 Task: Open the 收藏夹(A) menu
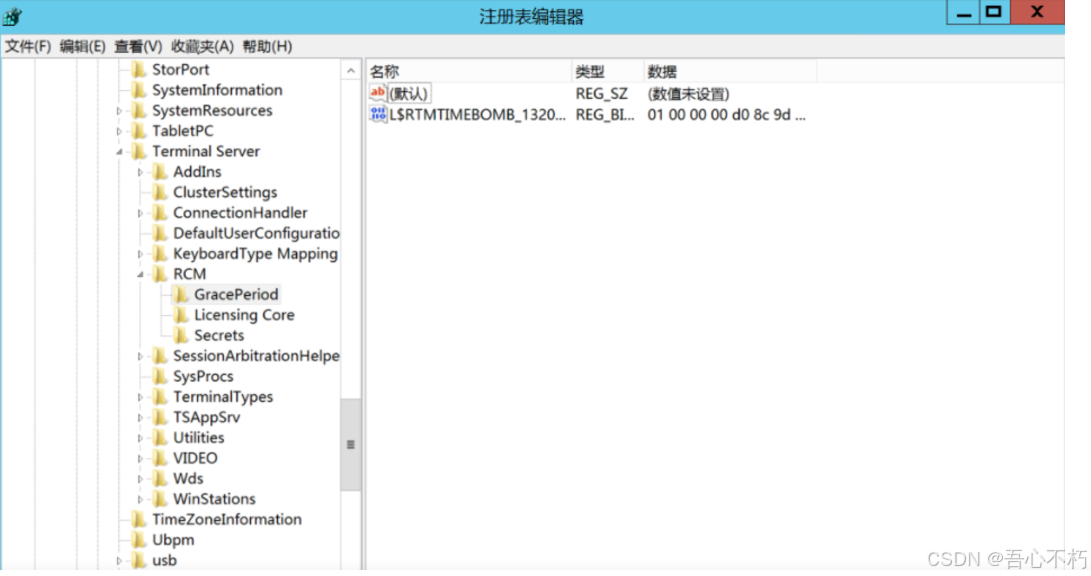[202, 46]
